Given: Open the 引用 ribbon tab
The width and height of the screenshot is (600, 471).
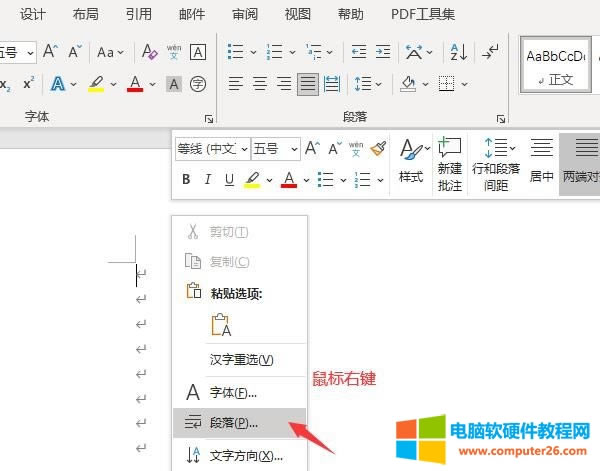Looking at the screenshot, I should [x=139, y=14].
